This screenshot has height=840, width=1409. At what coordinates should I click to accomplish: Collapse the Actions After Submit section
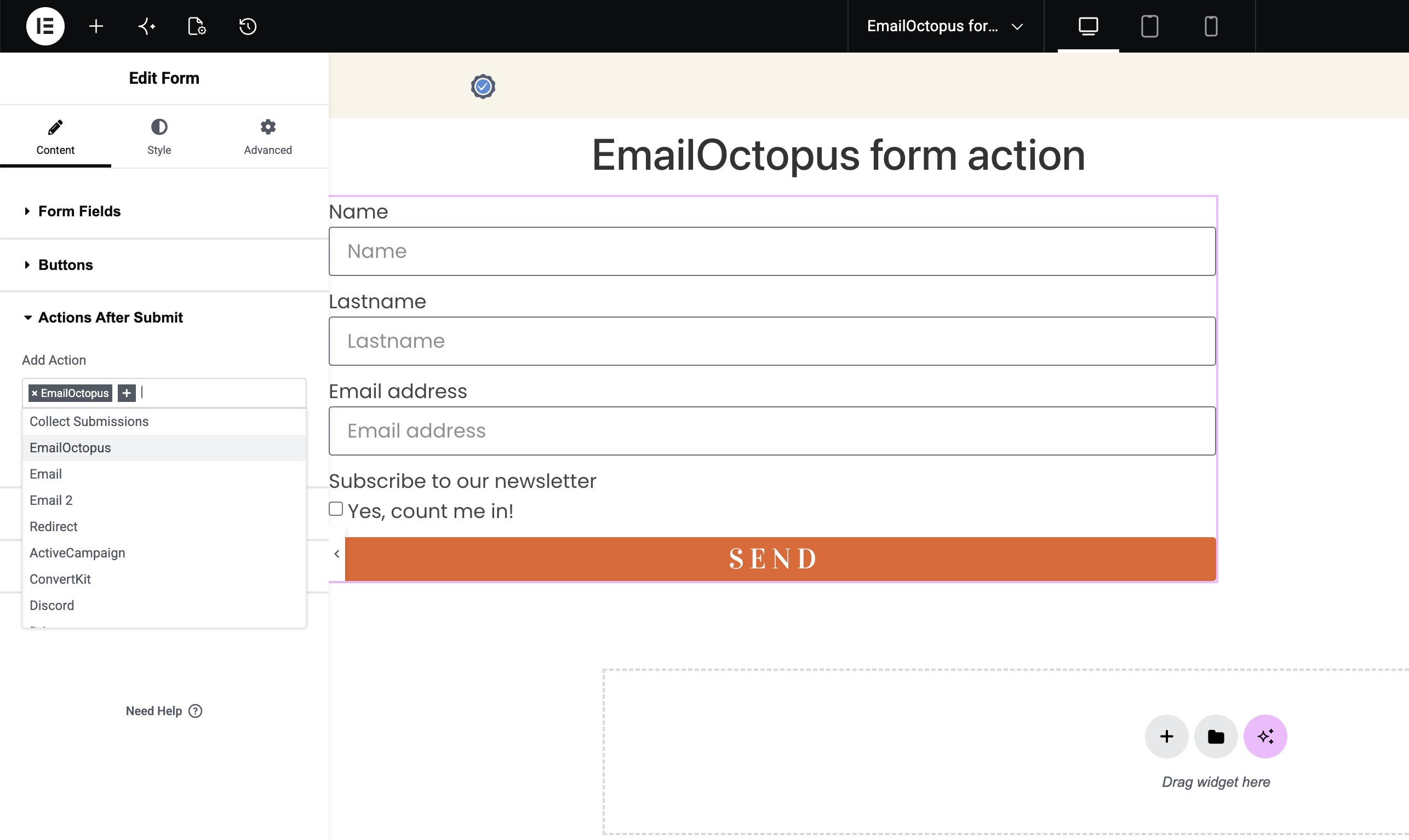tap(164, 318)
